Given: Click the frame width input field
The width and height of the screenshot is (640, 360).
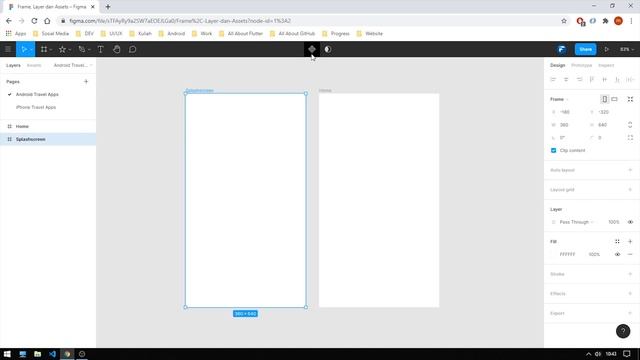Looking at the screenshot, I should (567, 125).
